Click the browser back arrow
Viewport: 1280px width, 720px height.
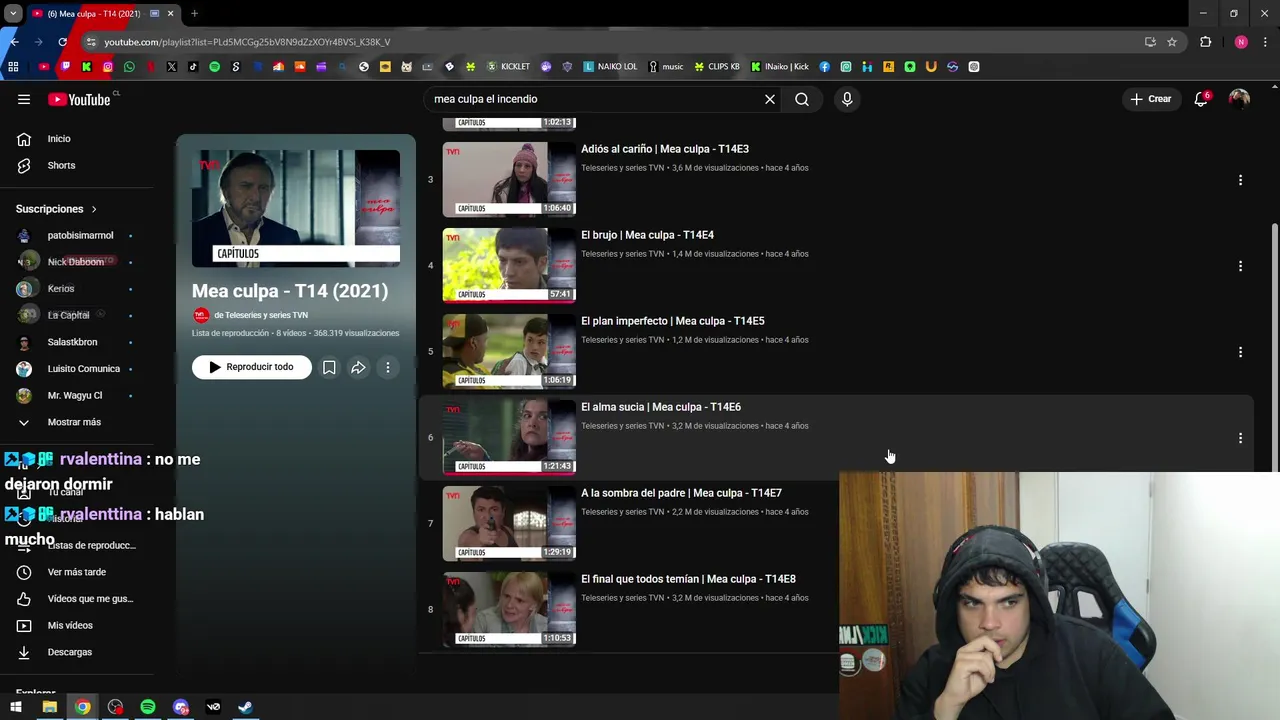pos(14,42)
